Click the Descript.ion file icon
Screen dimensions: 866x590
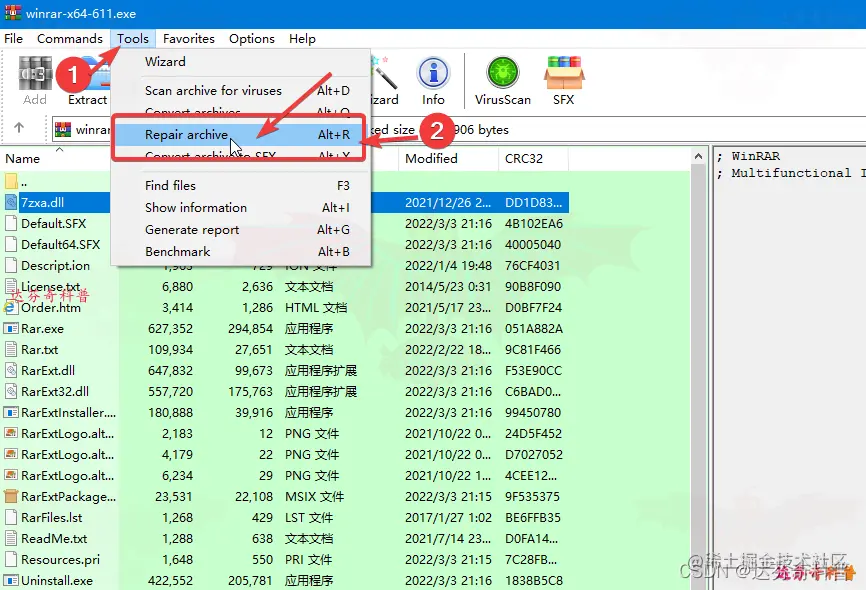pyautogui.click(x=11, y=265)
